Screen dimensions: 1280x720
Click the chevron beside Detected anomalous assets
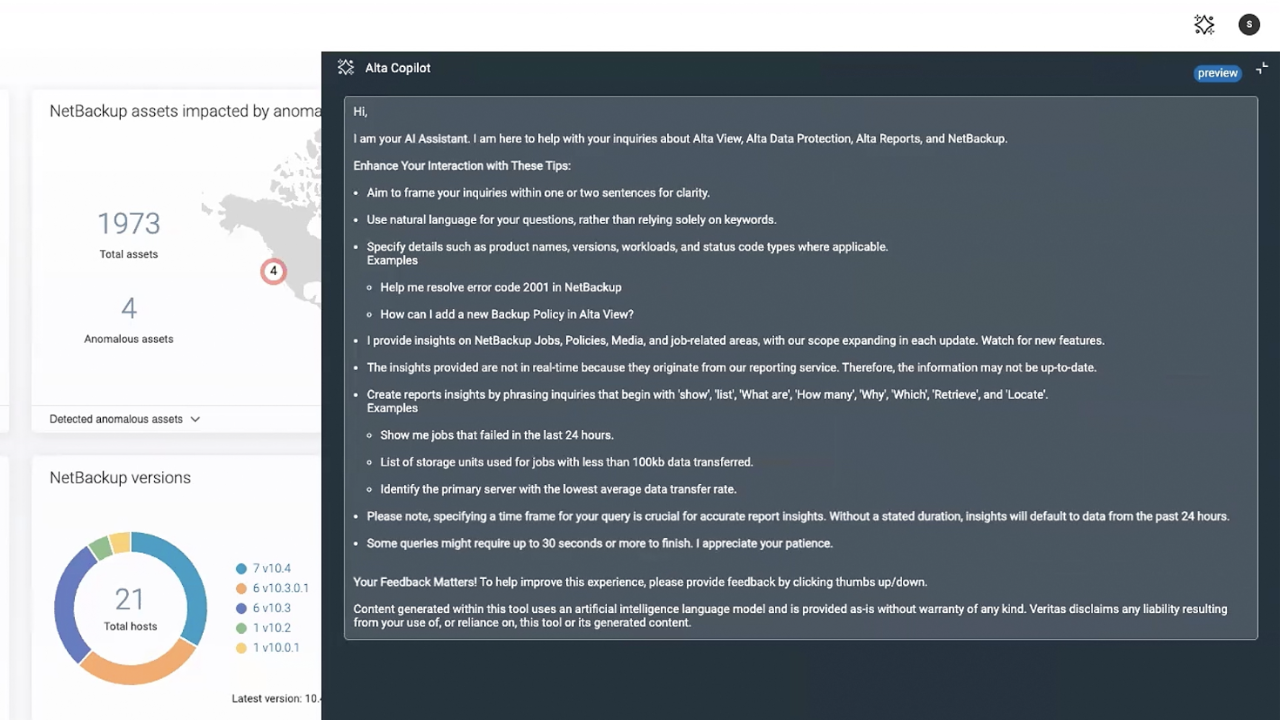click(195, 419)
